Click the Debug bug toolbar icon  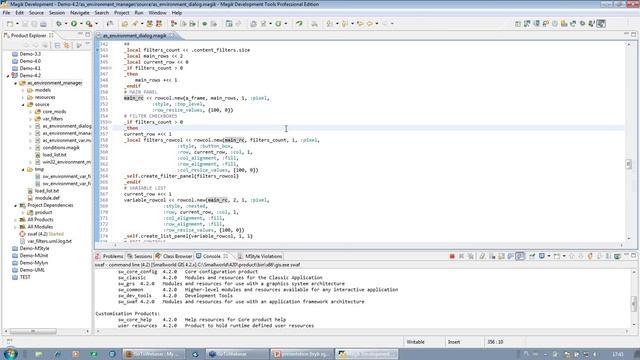click(x=59, y=24)
